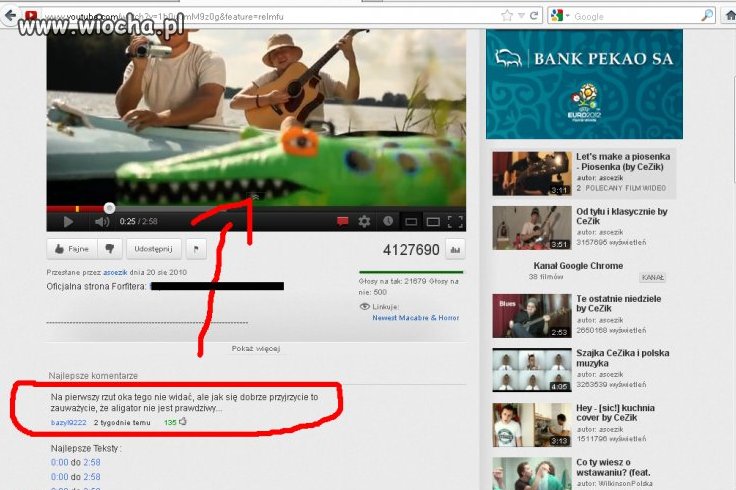736x490 pixels.
Task: Open Co ty wiesz o wstawaniu title
Action: point(613,467)
